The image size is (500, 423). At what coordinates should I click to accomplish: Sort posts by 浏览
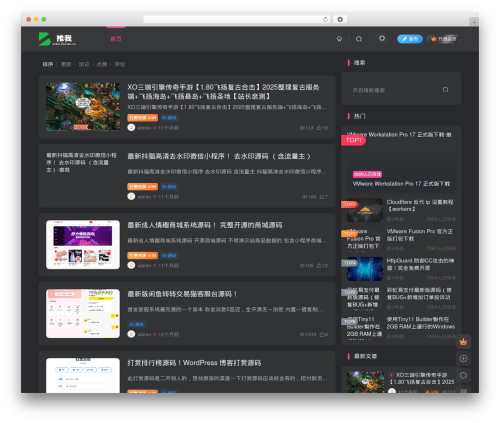[84, 64]
